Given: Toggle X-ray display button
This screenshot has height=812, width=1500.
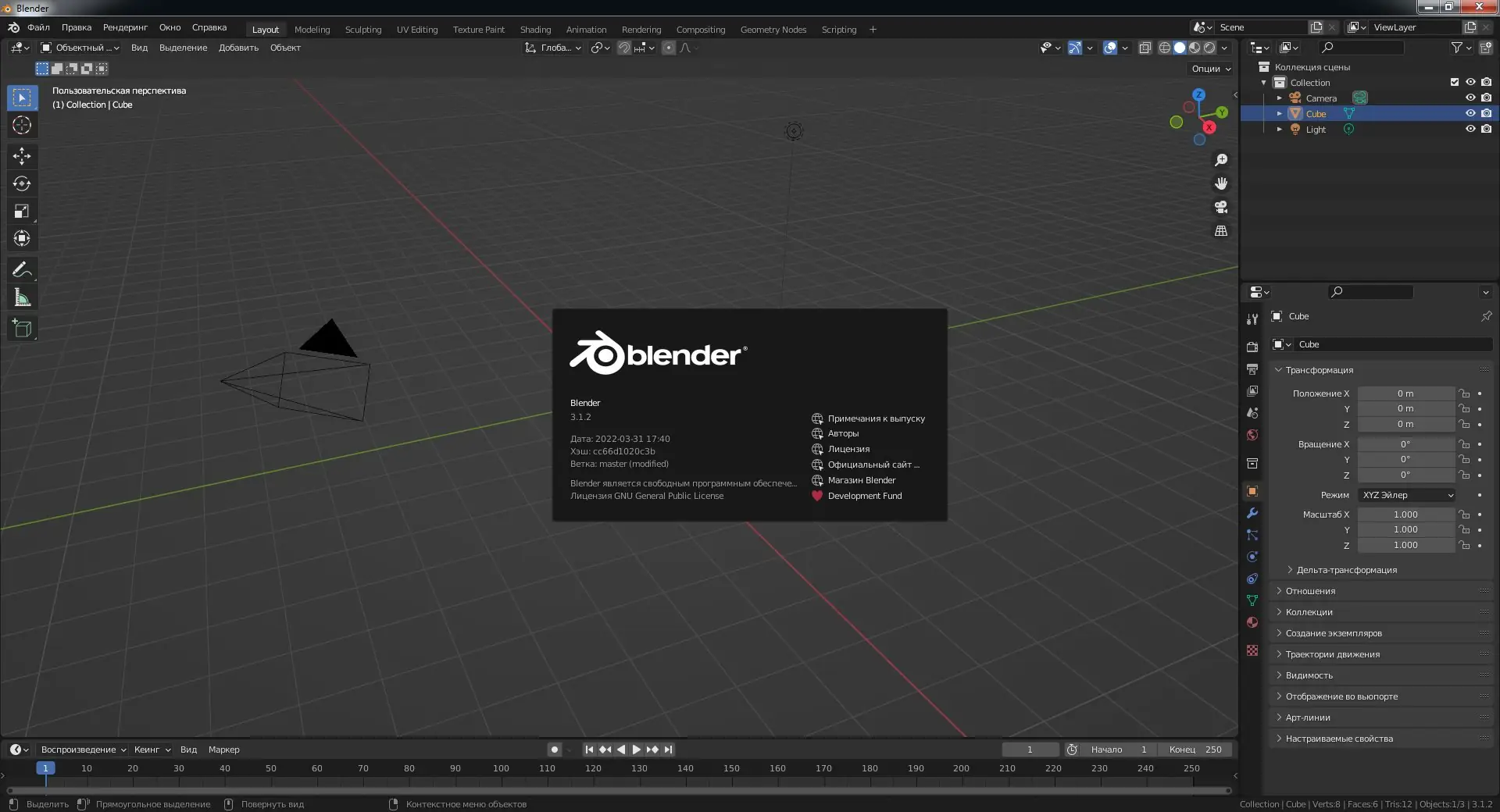Looking at the screenshot, I should [1145, 48].
